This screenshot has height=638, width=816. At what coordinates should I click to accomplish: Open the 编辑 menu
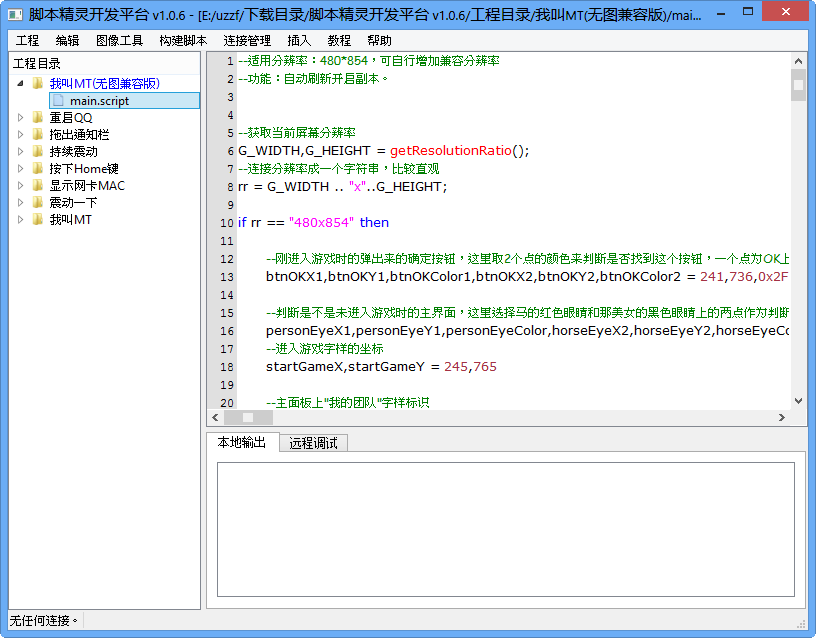[67, 41]
